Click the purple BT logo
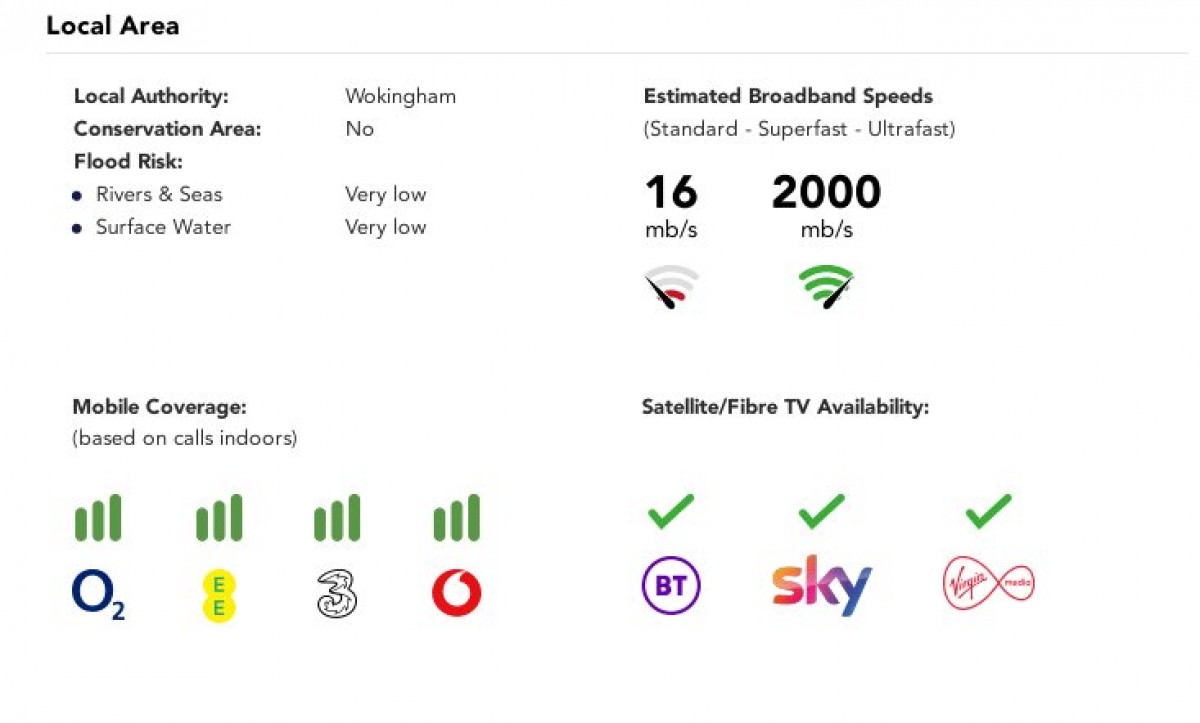This screenshot has height=723, width=1200. click(x=671, y=585)
